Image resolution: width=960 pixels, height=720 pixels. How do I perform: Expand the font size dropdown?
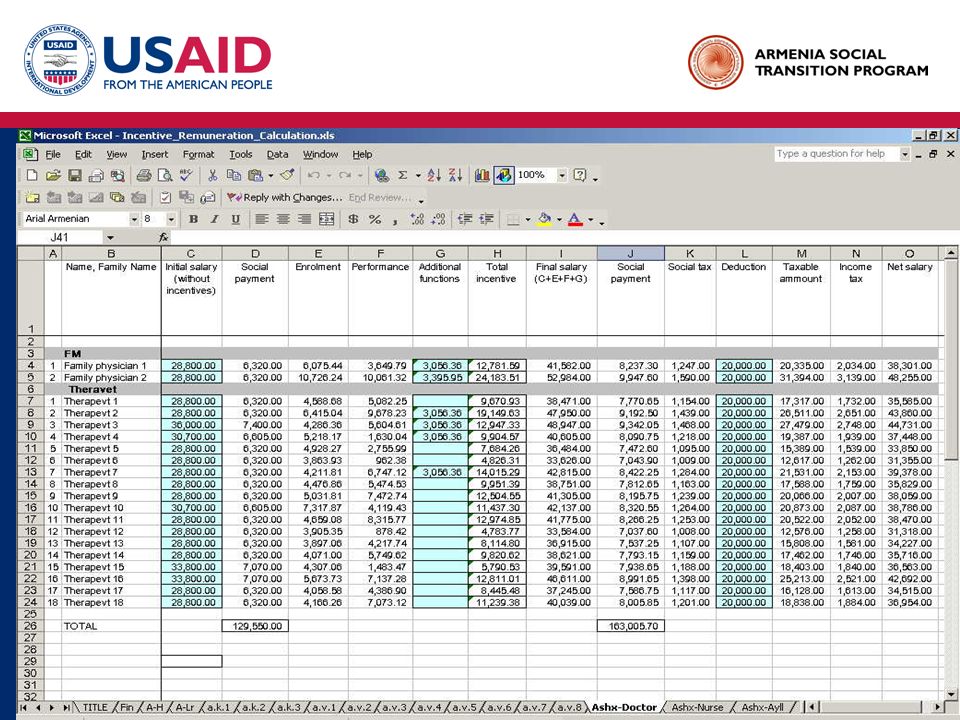[x=171, y=219]
